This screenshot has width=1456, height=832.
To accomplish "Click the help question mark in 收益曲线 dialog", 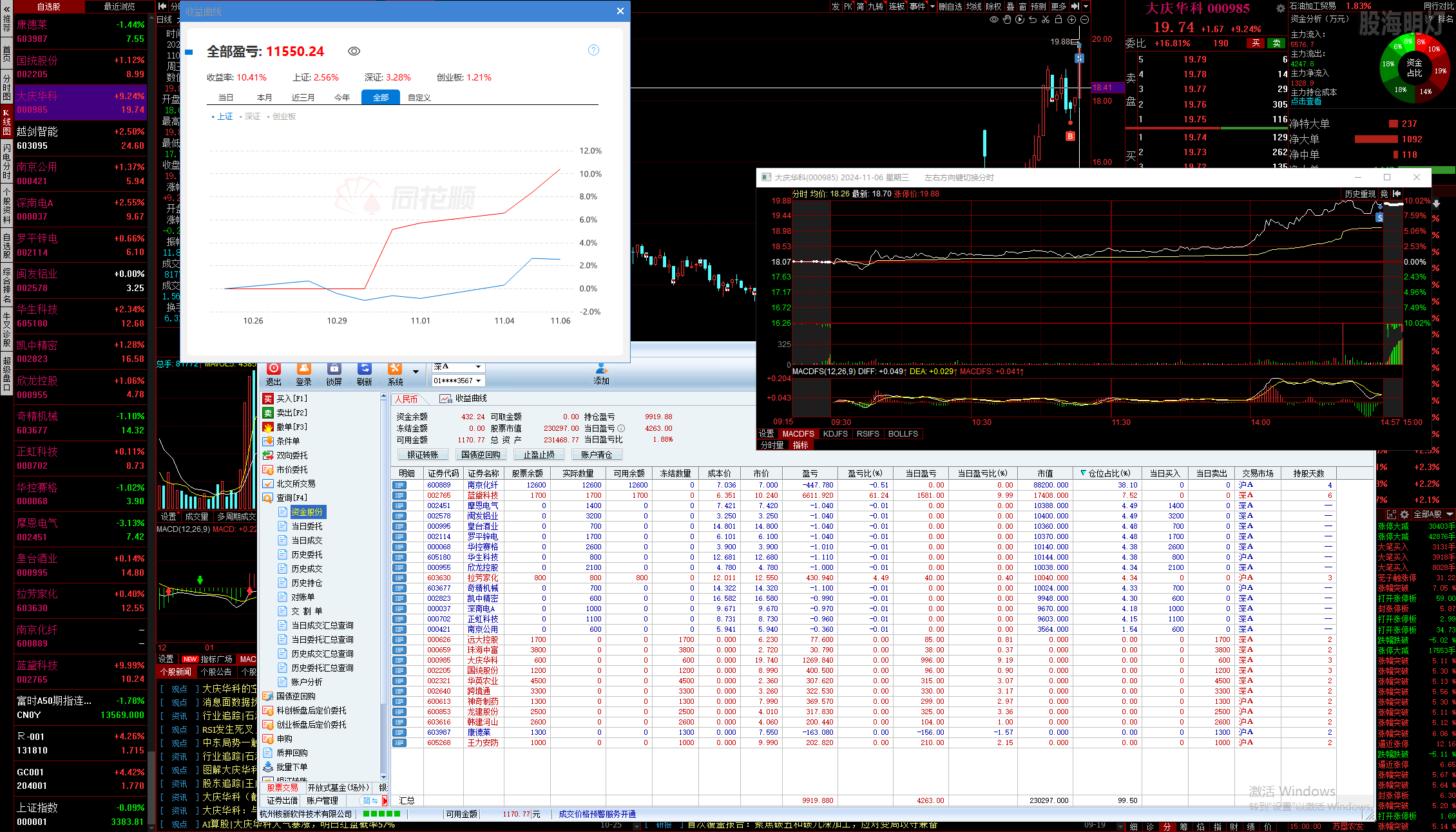I will [x=594, y=50].
